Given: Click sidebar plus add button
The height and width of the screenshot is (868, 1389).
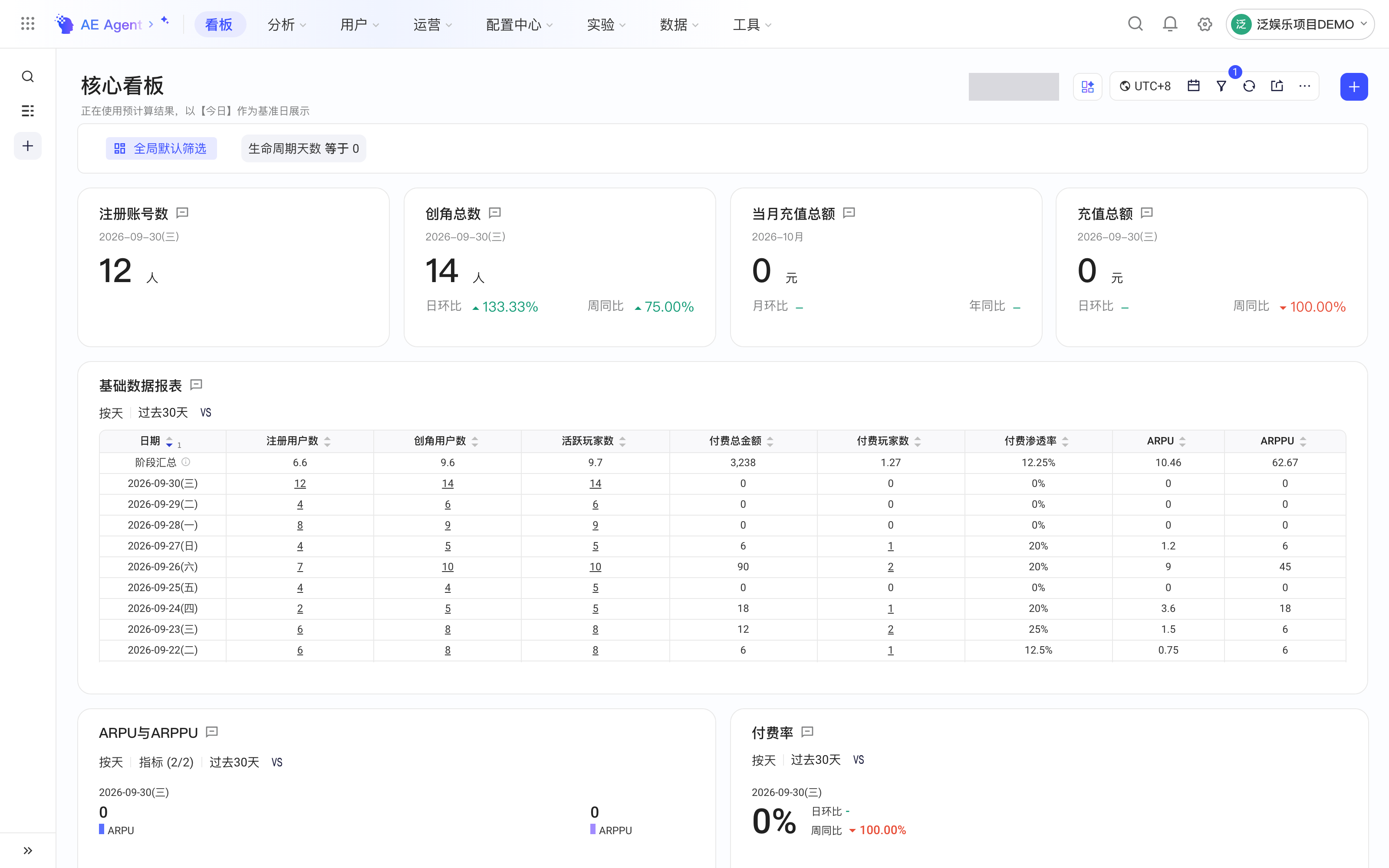Looking at the screenshot, I should pos(27,146).
